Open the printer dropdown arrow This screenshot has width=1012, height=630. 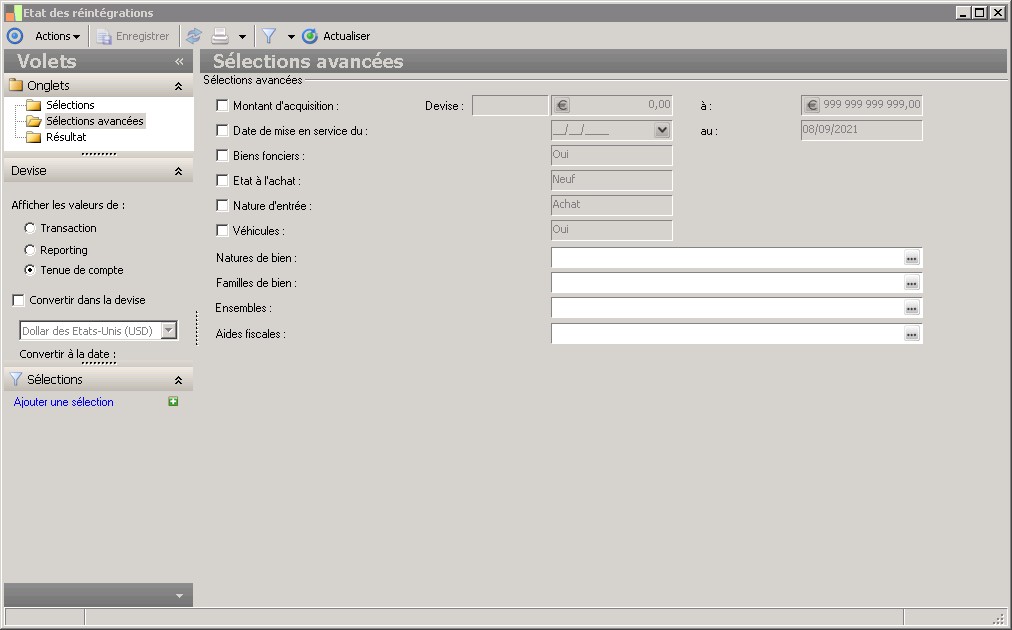click(242, 37)
